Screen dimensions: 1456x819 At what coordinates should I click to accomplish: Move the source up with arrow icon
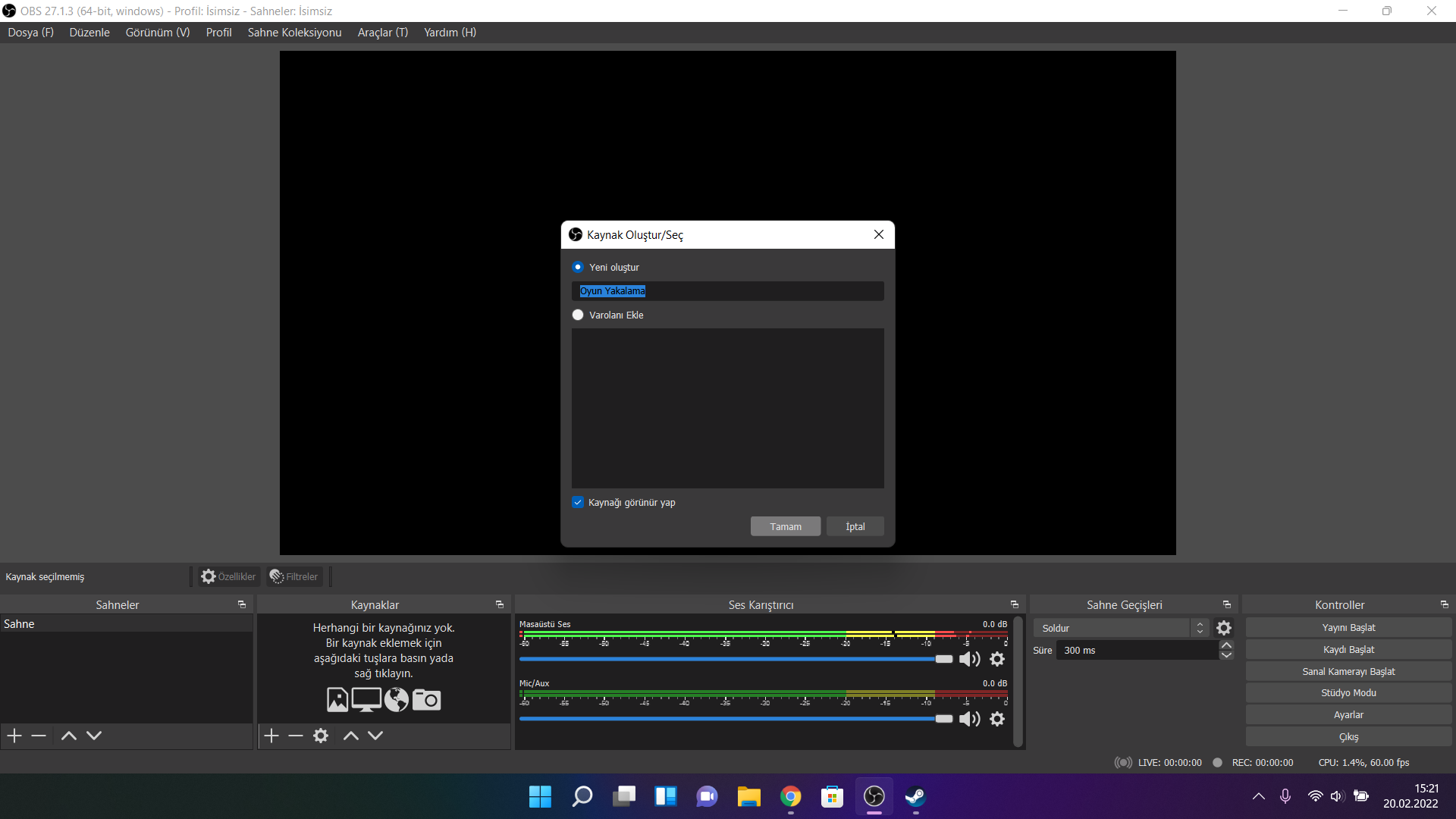pyautogui.click(x=350, y=736)
